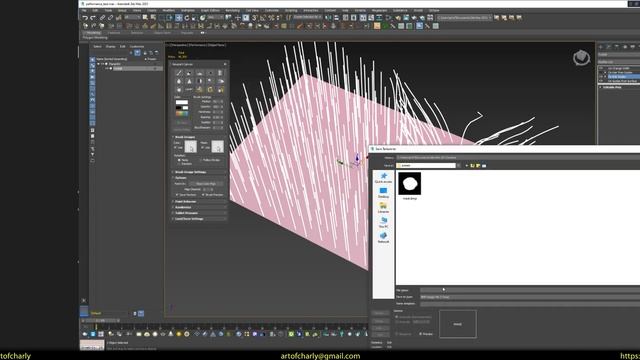Click the Redo arrow in main toolbar
The height and width of the screenshot is (360, 640).
[93, 18]
